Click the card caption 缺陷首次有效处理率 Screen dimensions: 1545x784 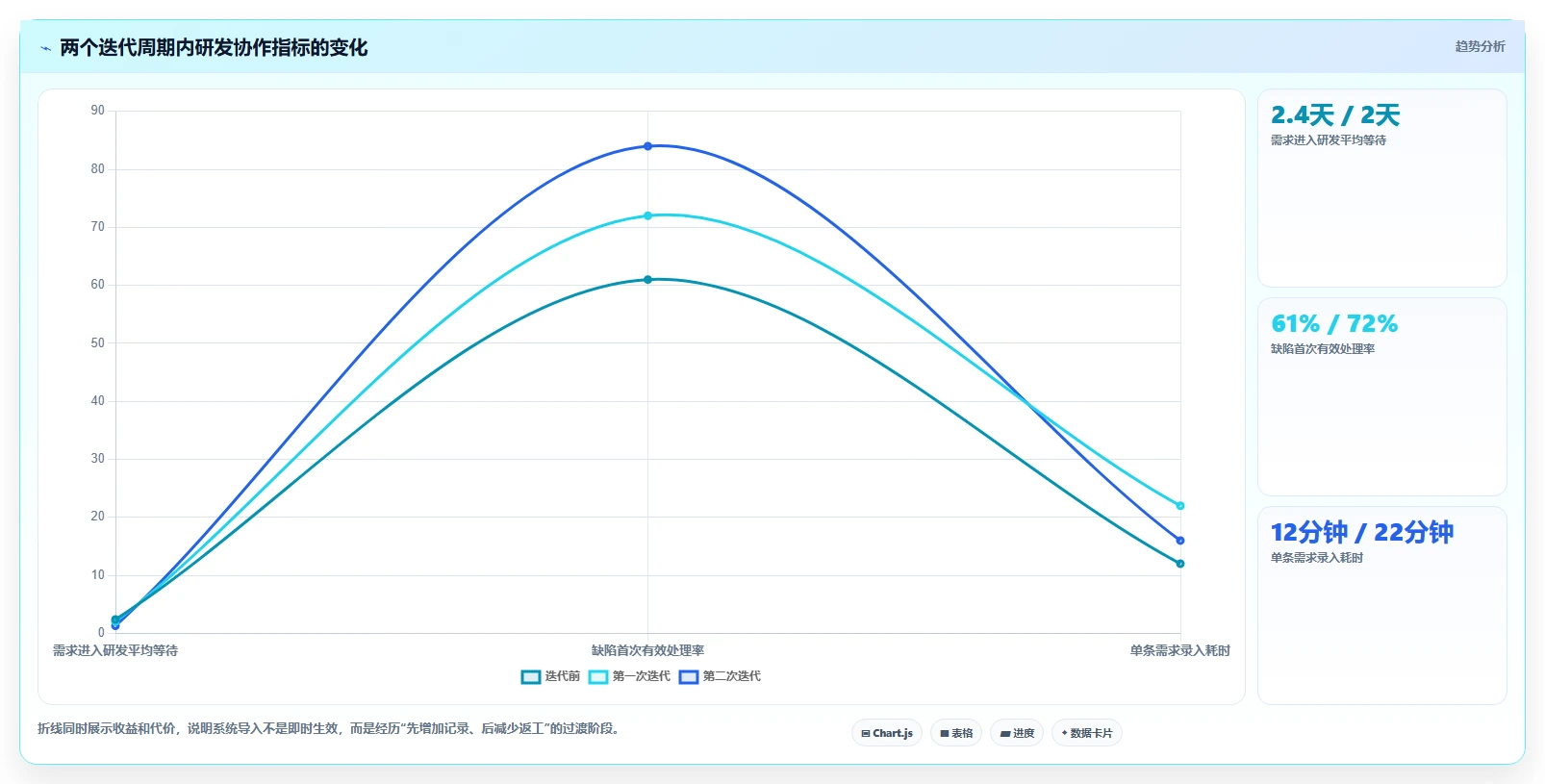coord(1323,349)
